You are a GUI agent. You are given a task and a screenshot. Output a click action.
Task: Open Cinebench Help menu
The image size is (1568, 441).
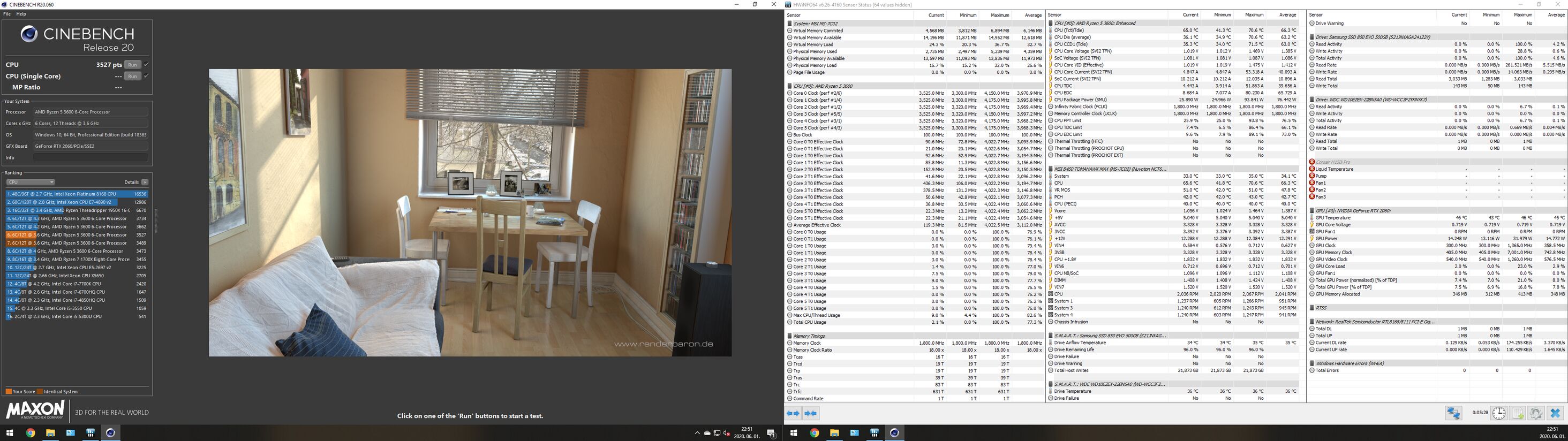(21, 13)
